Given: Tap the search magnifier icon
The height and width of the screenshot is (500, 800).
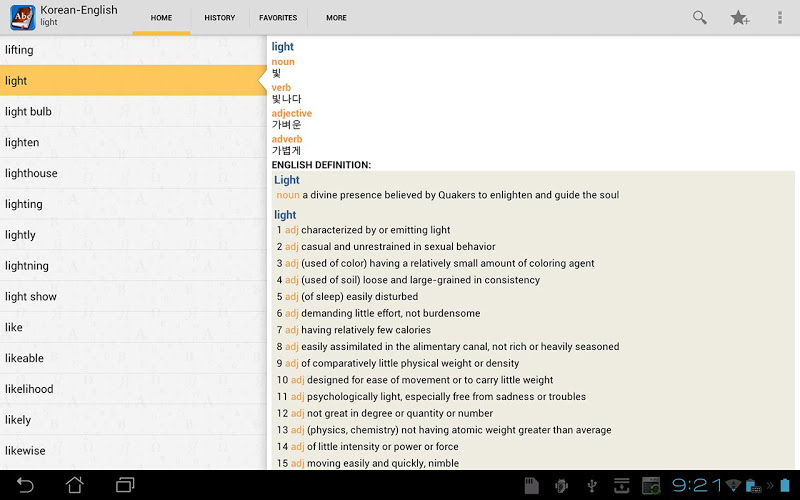Looking at the screenshot, I should click(700, 17).
